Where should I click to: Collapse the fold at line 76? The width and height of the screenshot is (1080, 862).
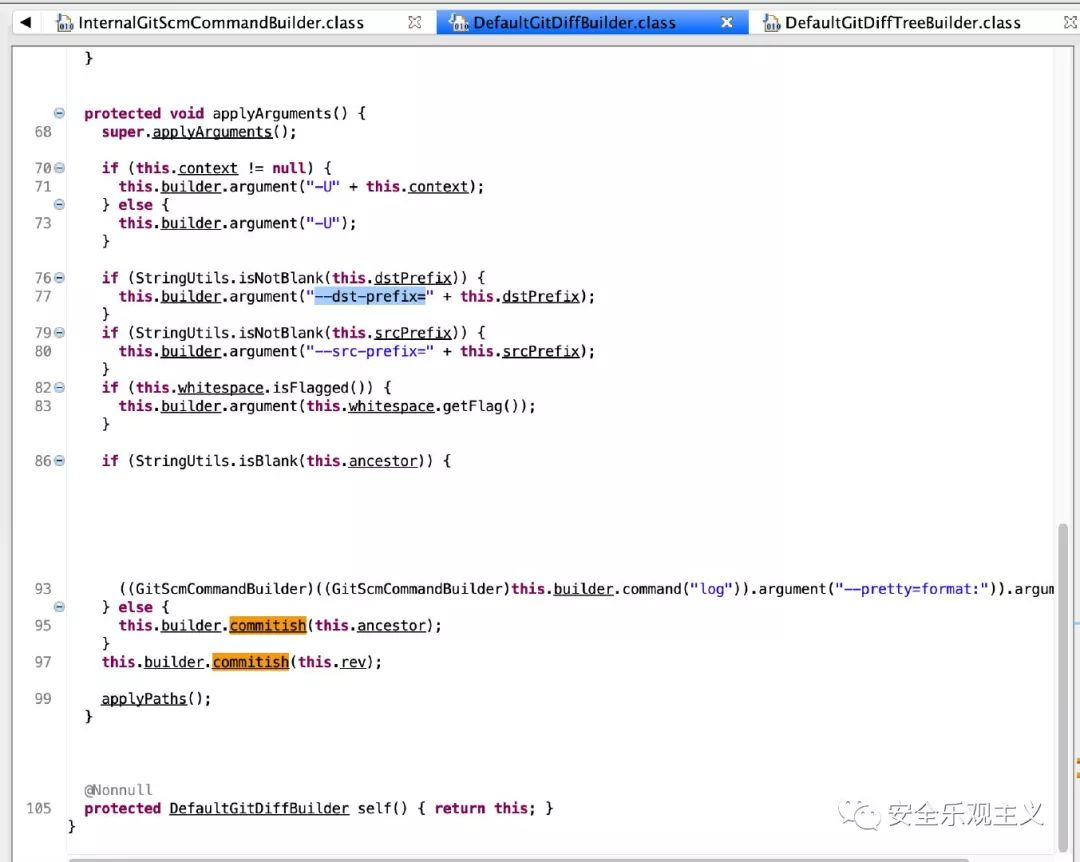tap(59, 278)
